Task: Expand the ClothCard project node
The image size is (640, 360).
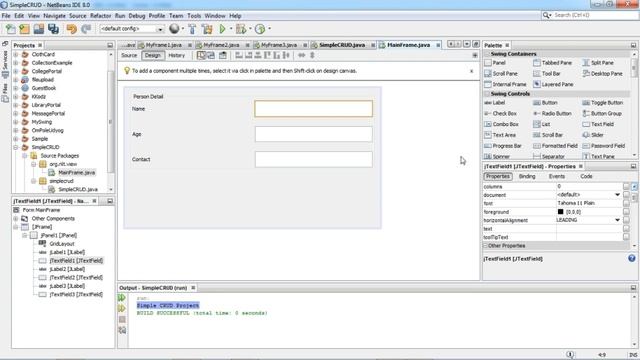Action: 16,54
